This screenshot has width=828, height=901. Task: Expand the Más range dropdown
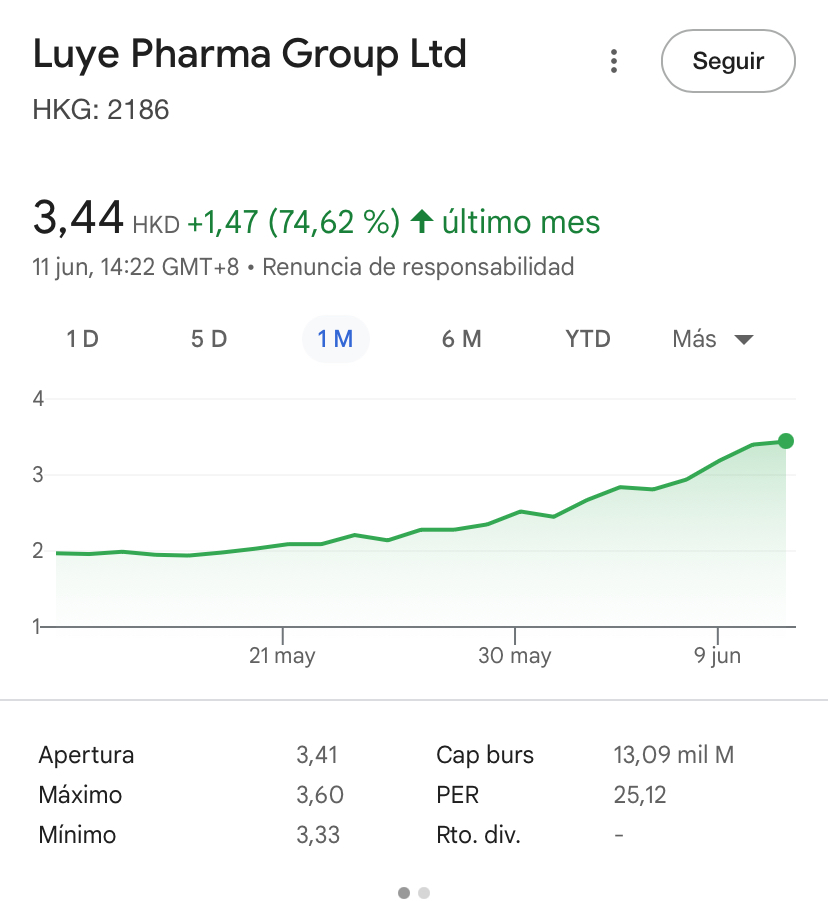click(x=713, y=339)
